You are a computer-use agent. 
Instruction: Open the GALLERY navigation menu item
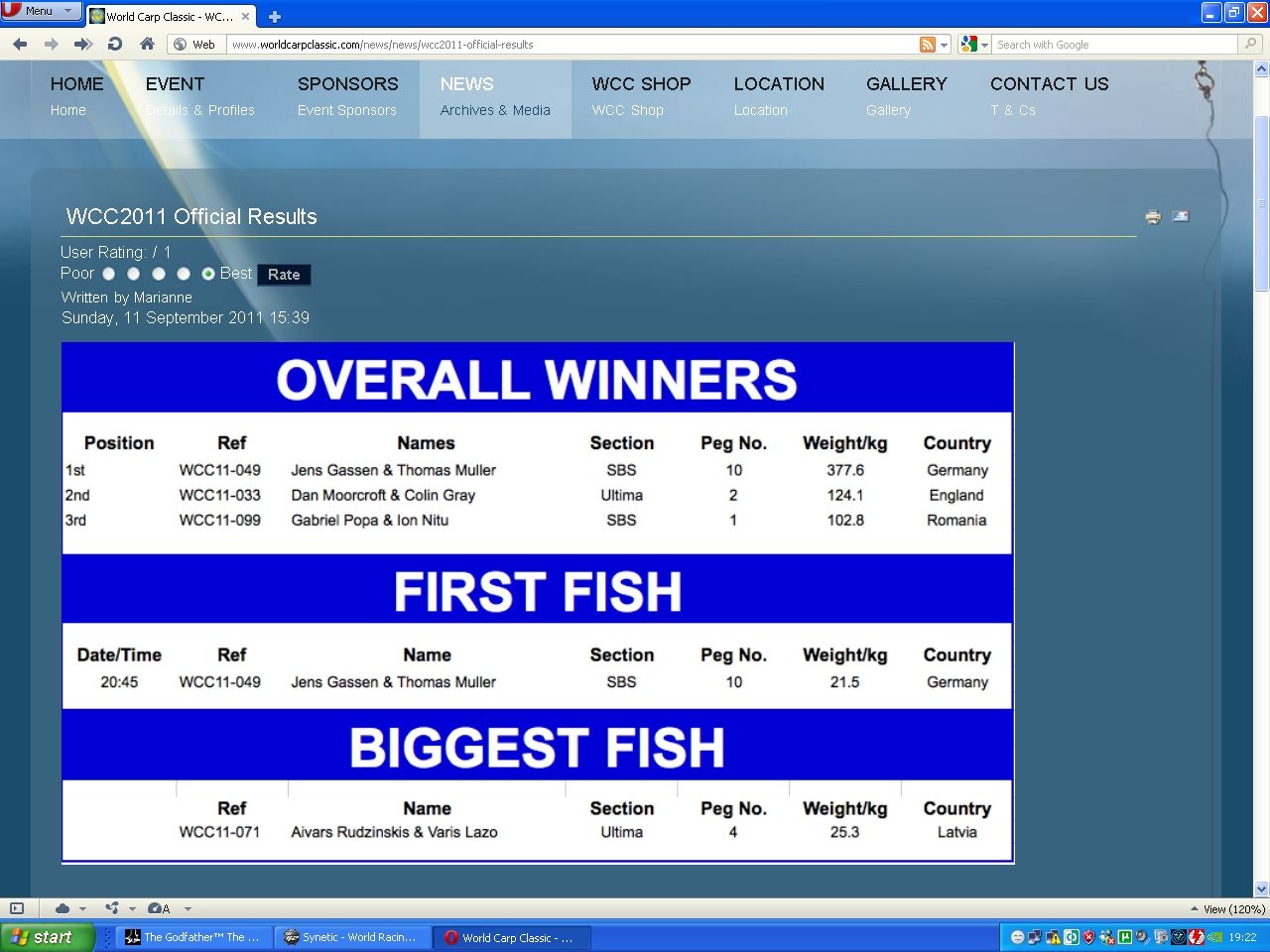pos(906,84)
